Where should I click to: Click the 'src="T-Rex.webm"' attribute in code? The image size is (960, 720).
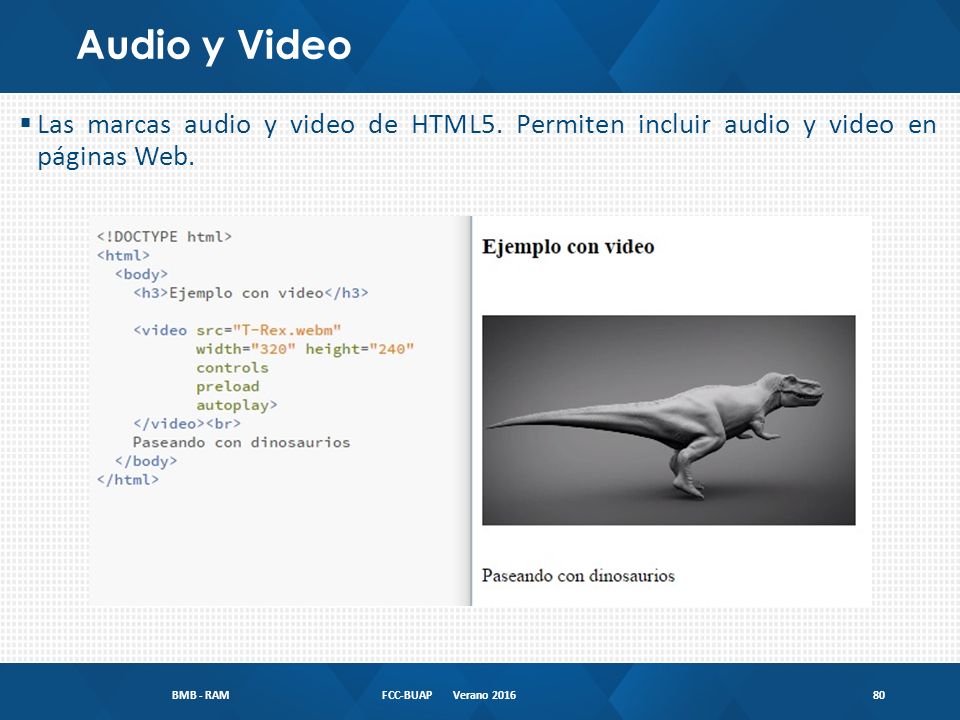coord(269,331)
